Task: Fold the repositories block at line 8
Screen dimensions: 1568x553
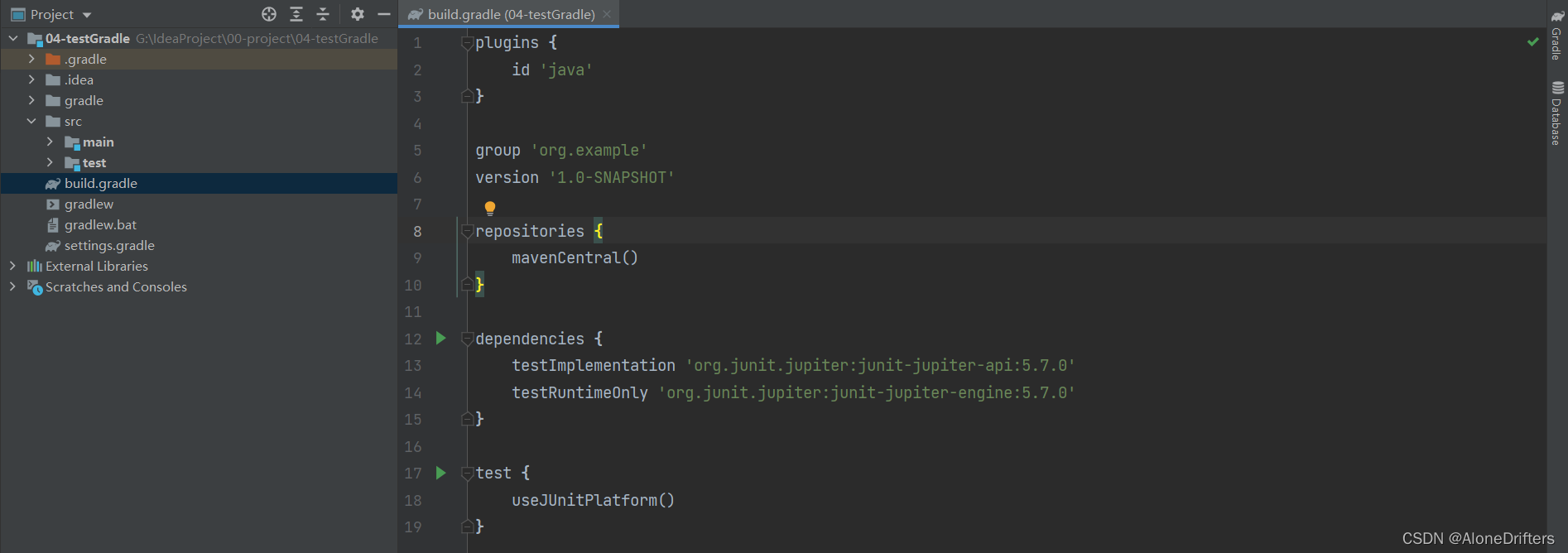Action: click(467, 232)
